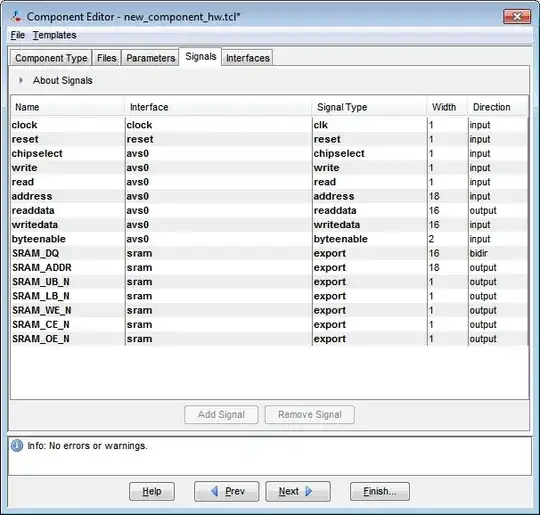Click the left arrow icon on the Prev button

pyautogui.click(x=215, y=491)
